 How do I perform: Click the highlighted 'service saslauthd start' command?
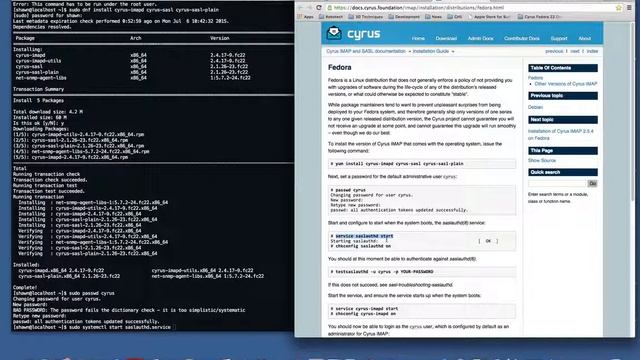point(364,236)
